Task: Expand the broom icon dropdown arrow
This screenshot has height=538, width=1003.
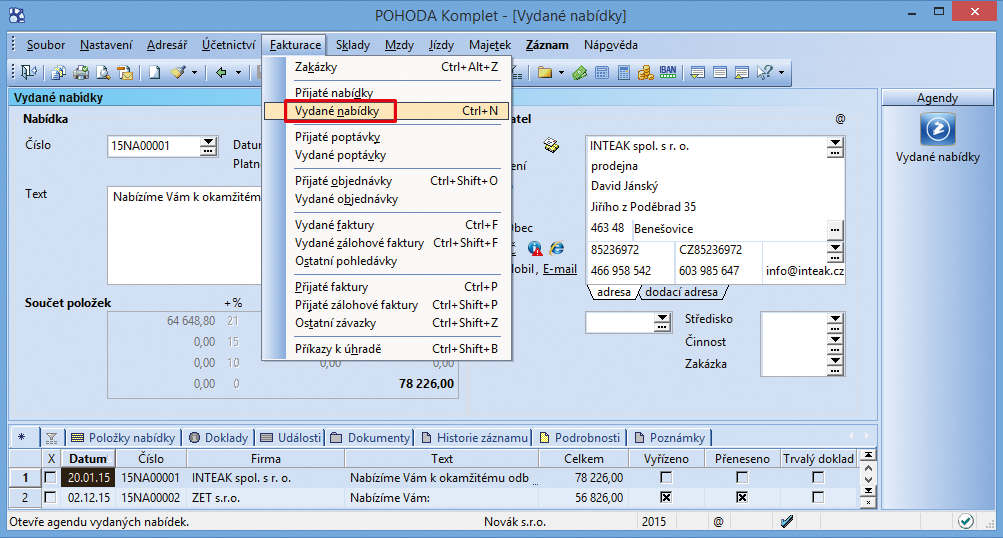Action: click(194, 73)
